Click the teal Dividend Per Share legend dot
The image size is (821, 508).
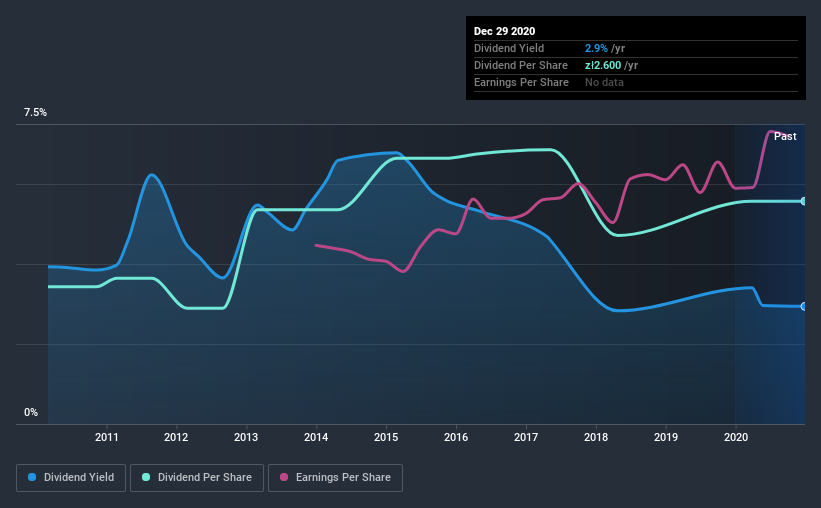pyautogui.click(x=146, y=477)
